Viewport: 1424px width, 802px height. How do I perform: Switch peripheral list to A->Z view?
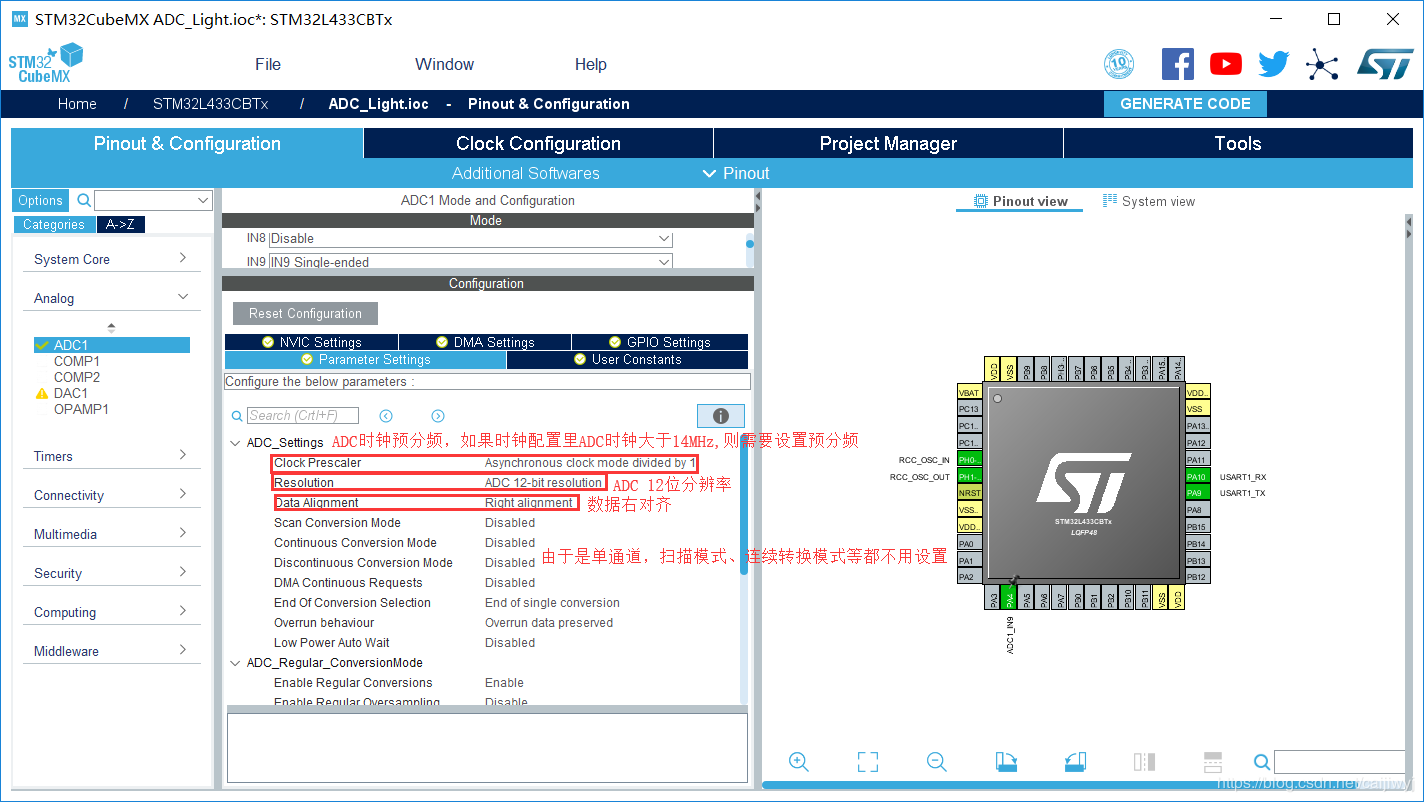pos(121,225)
